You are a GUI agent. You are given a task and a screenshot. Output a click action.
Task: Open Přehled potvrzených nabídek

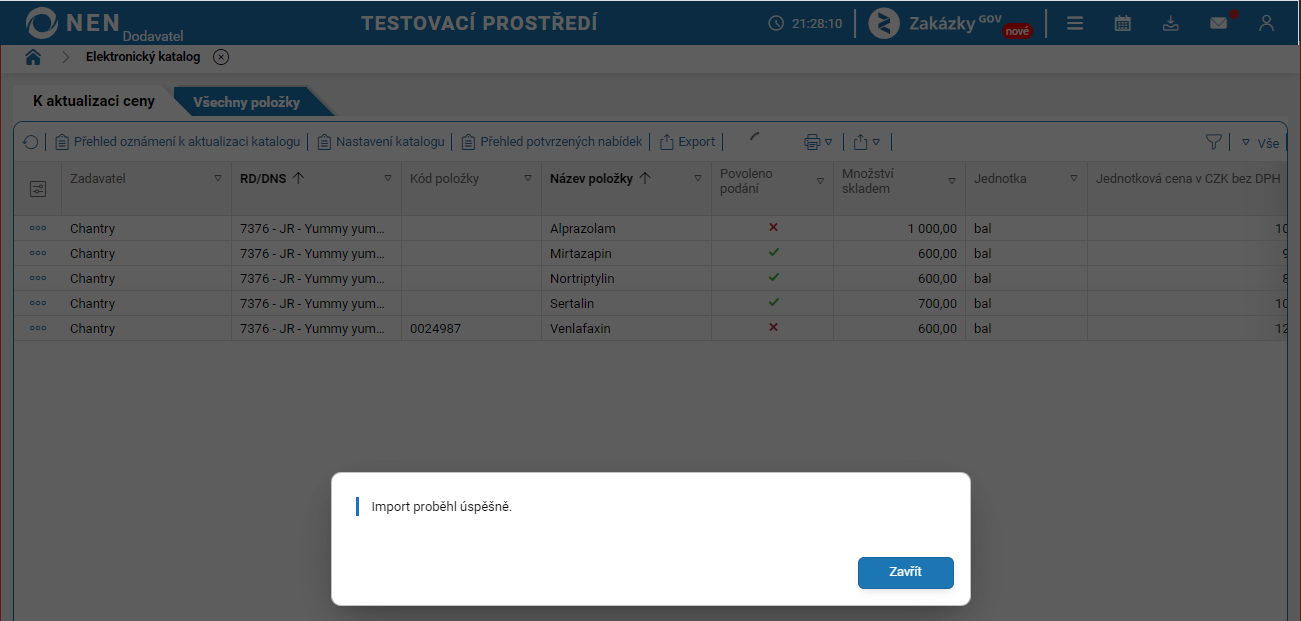coord(551,142)
